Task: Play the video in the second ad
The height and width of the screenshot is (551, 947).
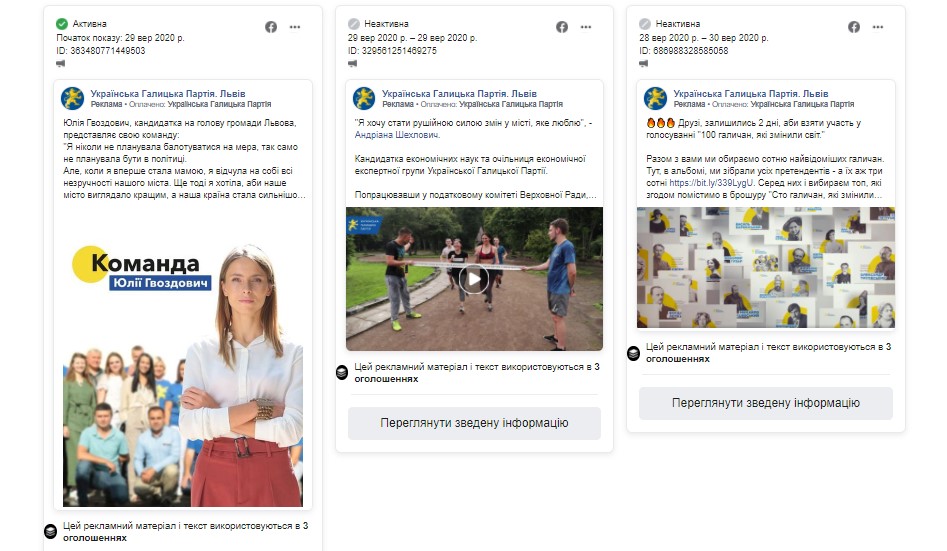Action: pyautogui.click(x=474, y=279)
